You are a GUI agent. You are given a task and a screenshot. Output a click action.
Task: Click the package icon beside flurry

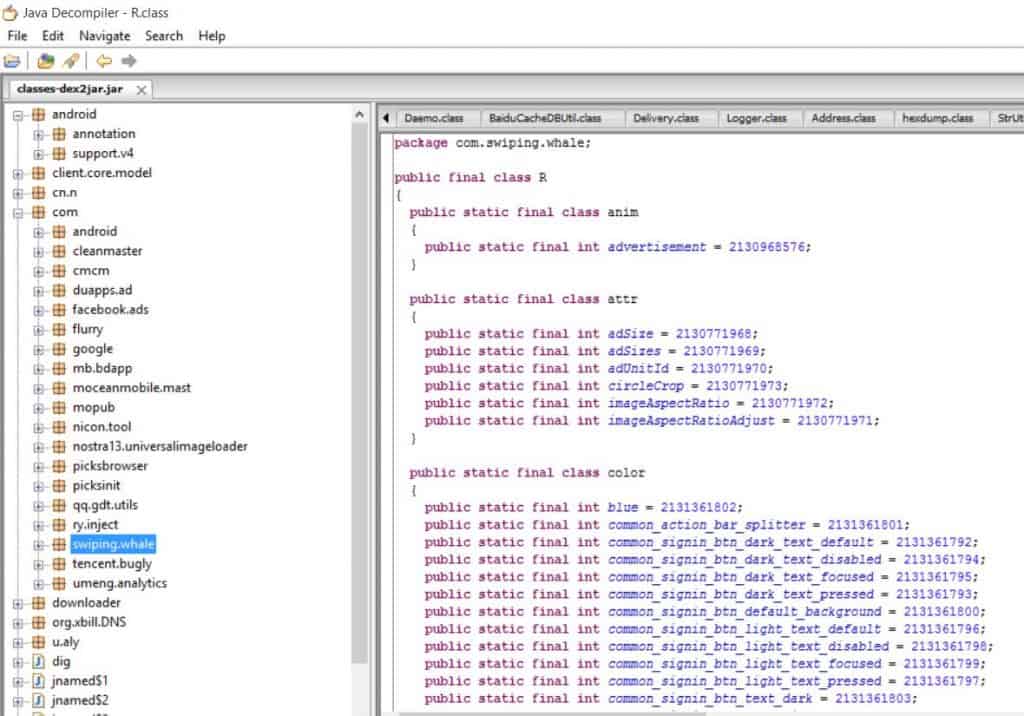59,329
